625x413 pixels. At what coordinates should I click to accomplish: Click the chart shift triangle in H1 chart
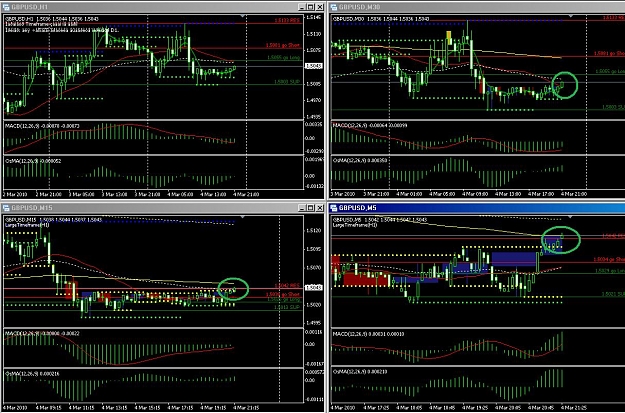(x=242, y=16)
